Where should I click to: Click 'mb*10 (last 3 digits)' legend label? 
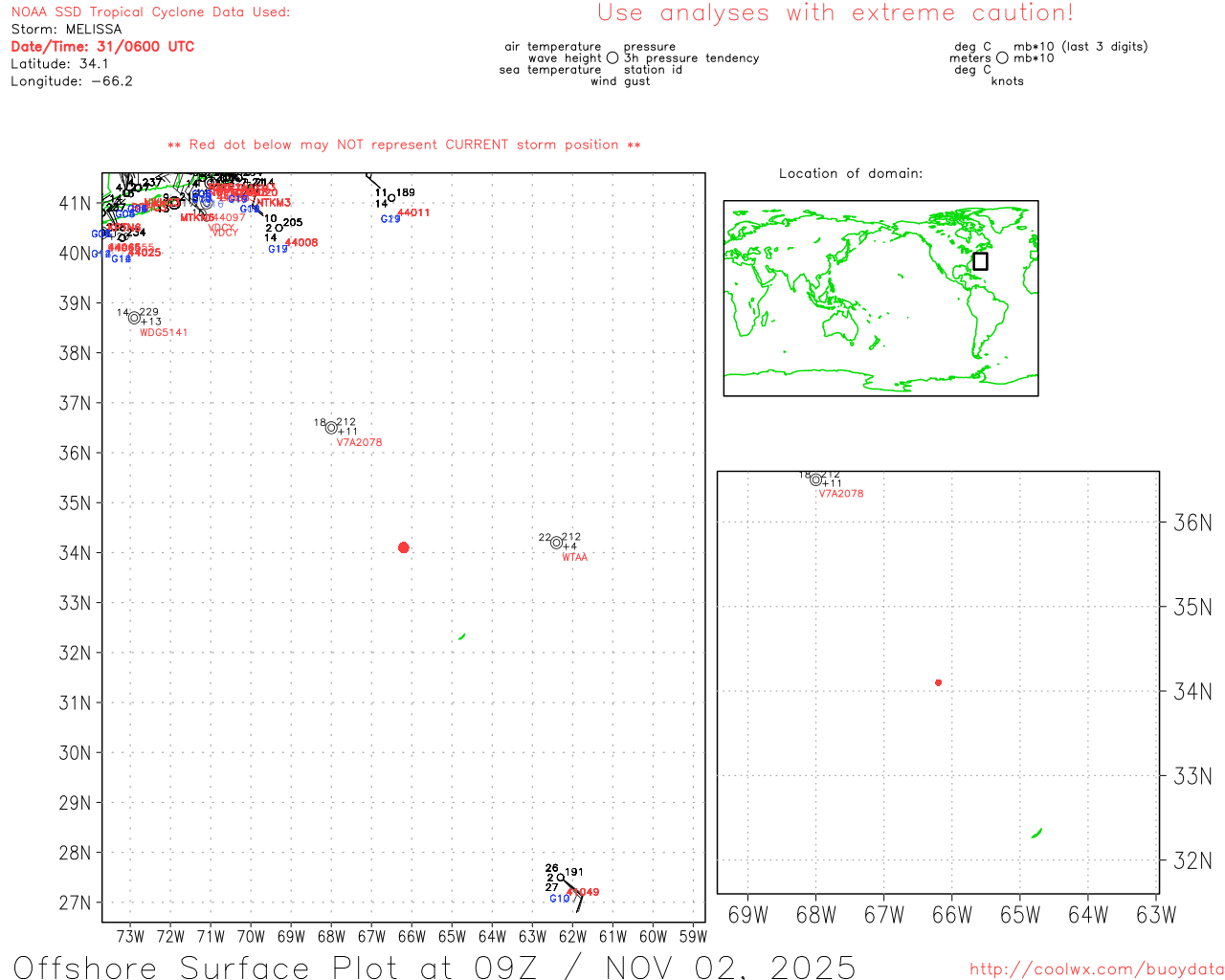pyautogui.click(x=1080, y=47)
